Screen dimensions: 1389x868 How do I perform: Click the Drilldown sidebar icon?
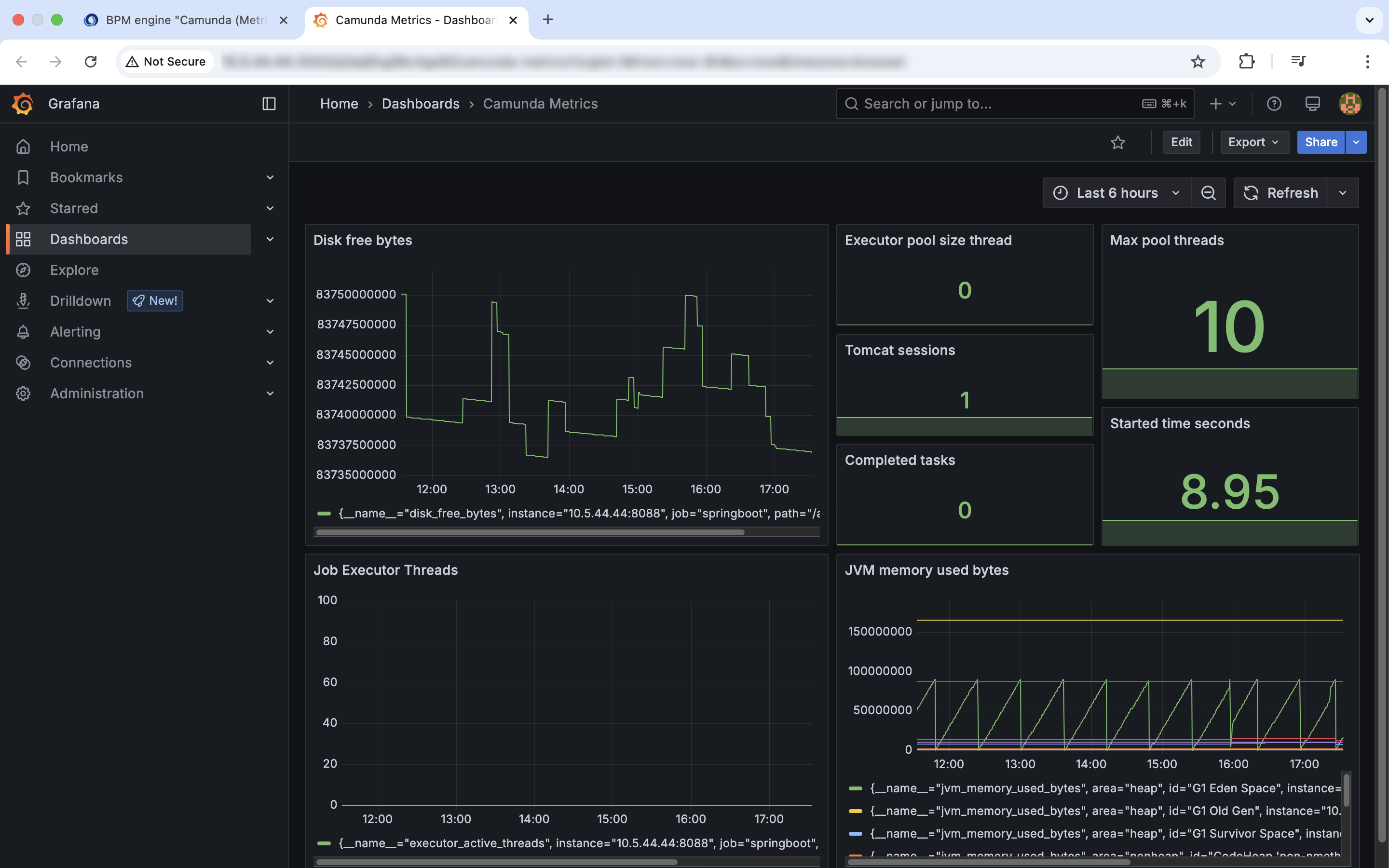[23, 301]
